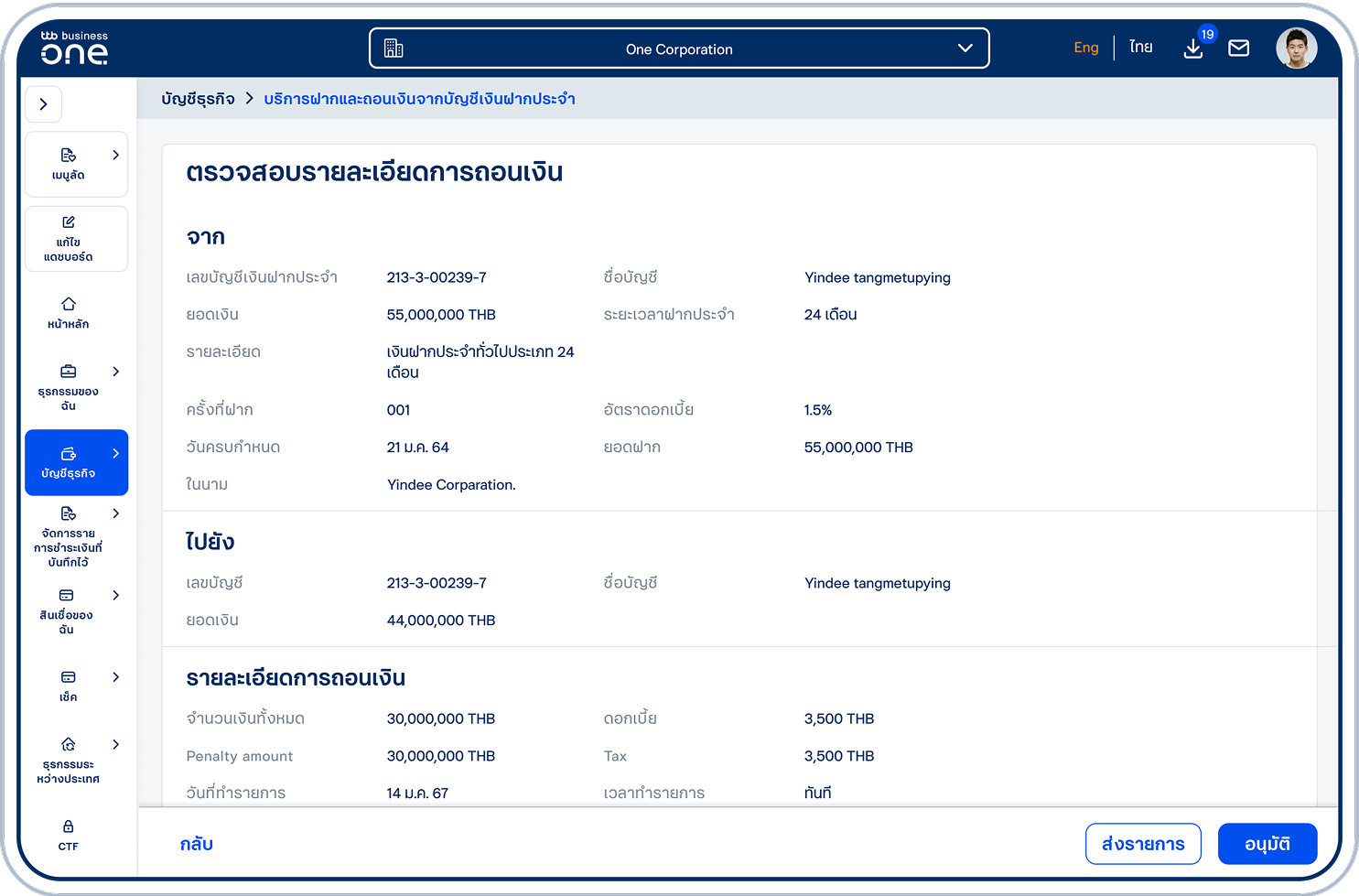1359x896 pixels.
Task: Open the CTF lock menu item
Action: pyautogui.click(x=68, y=836)
